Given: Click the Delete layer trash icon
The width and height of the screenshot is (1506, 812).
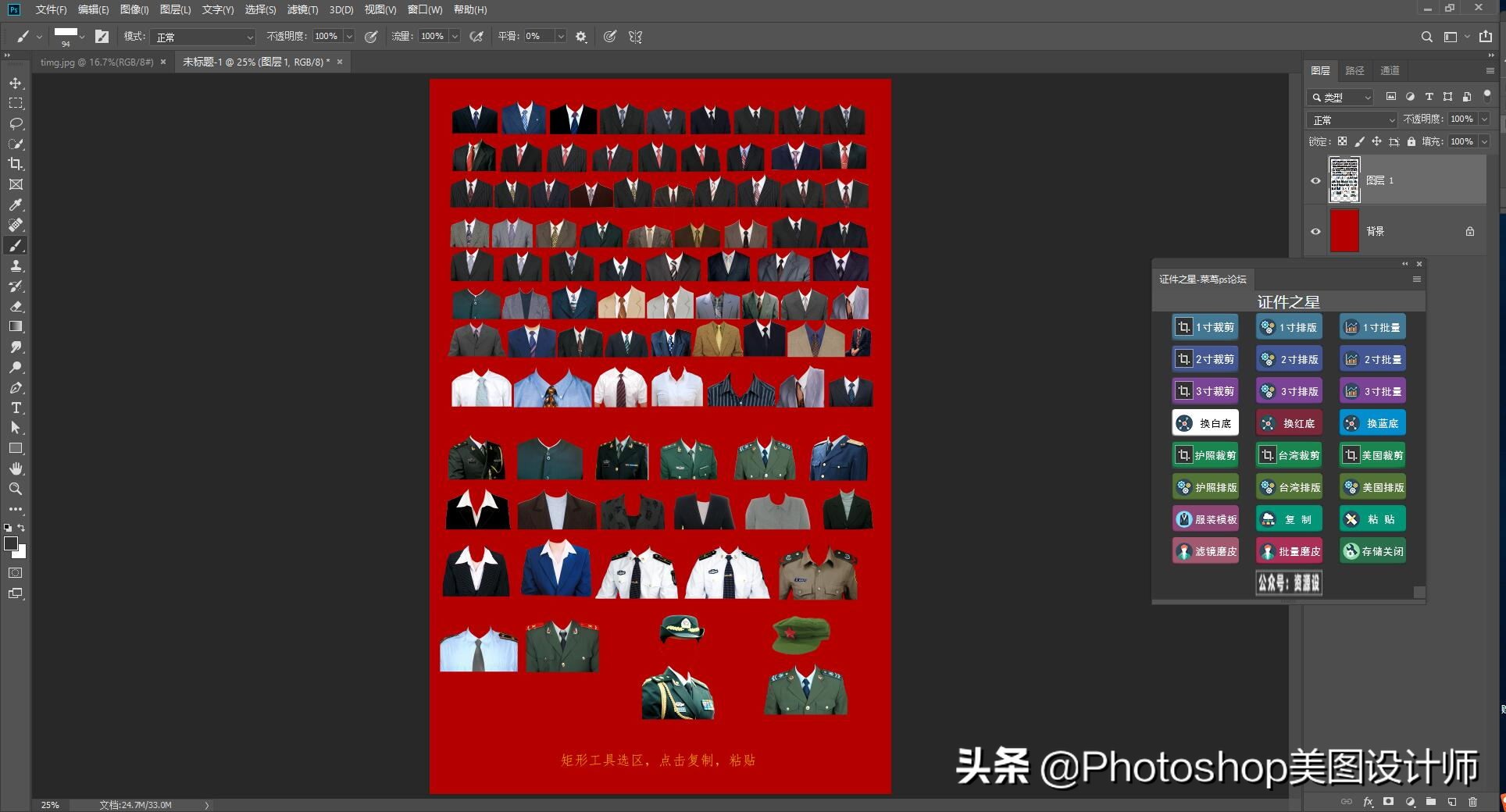Looking at the screenshot, I should [1474, 802].
